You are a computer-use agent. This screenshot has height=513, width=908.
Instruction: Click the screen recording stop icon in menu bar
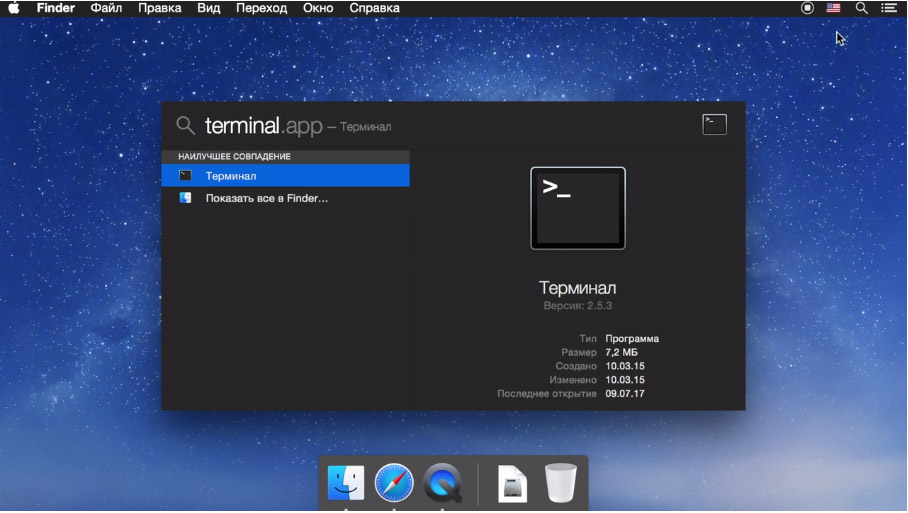click(x=808, y=8)
